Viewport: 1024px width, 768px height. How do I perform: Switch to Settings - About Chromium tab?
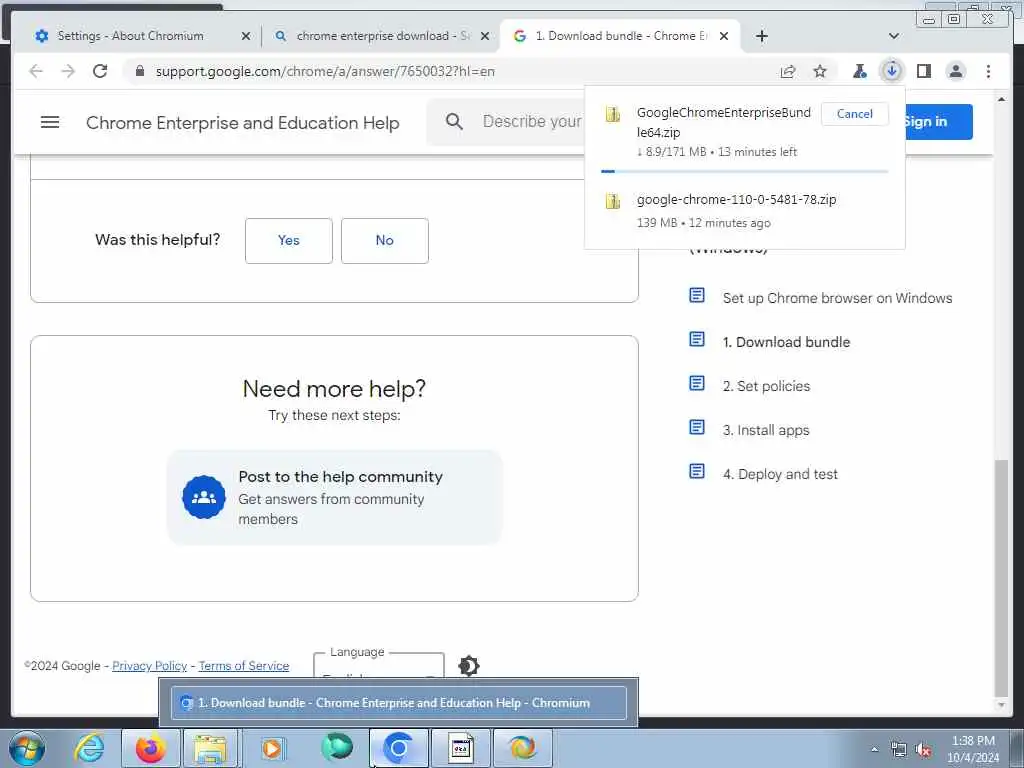pos(130,36)
